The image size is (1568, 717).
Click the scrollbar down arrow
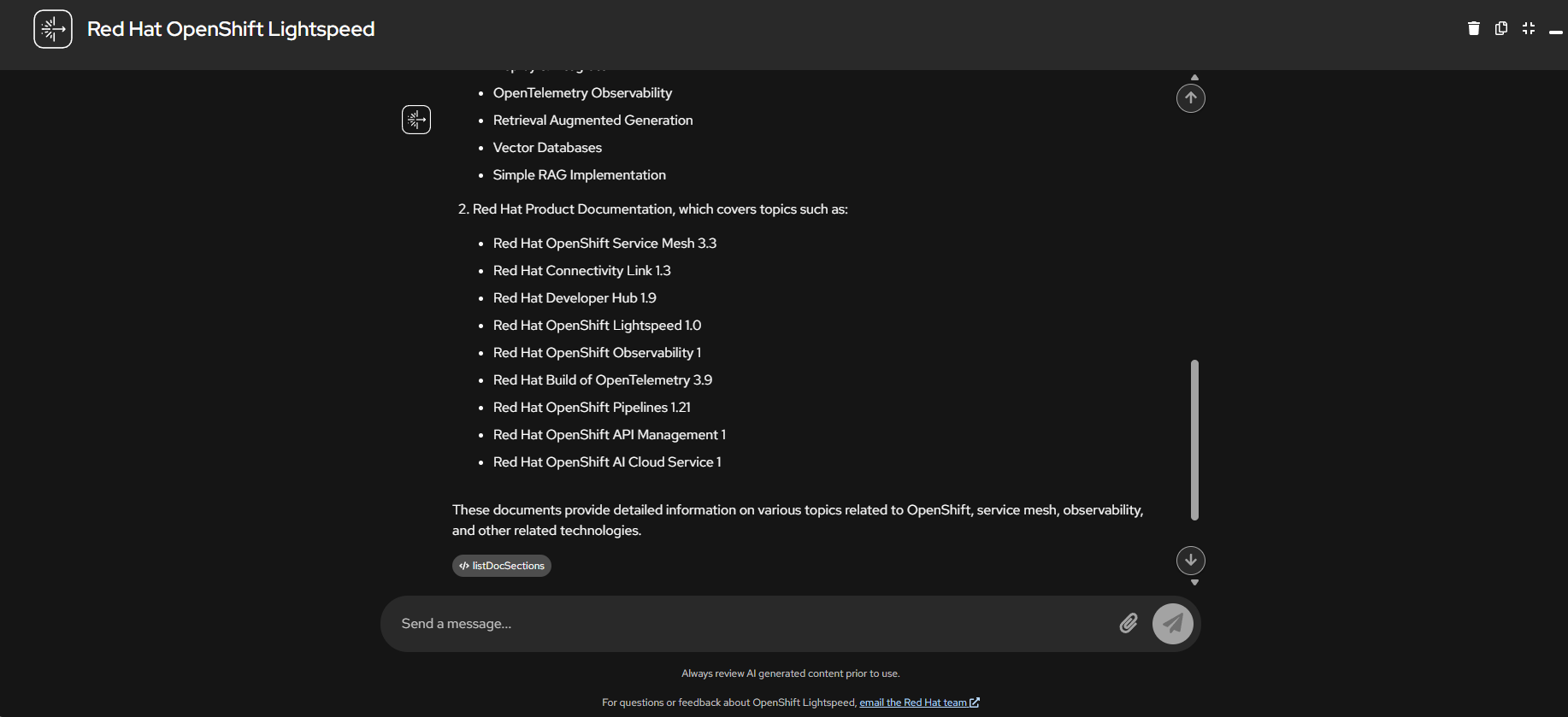(1194, 583)
